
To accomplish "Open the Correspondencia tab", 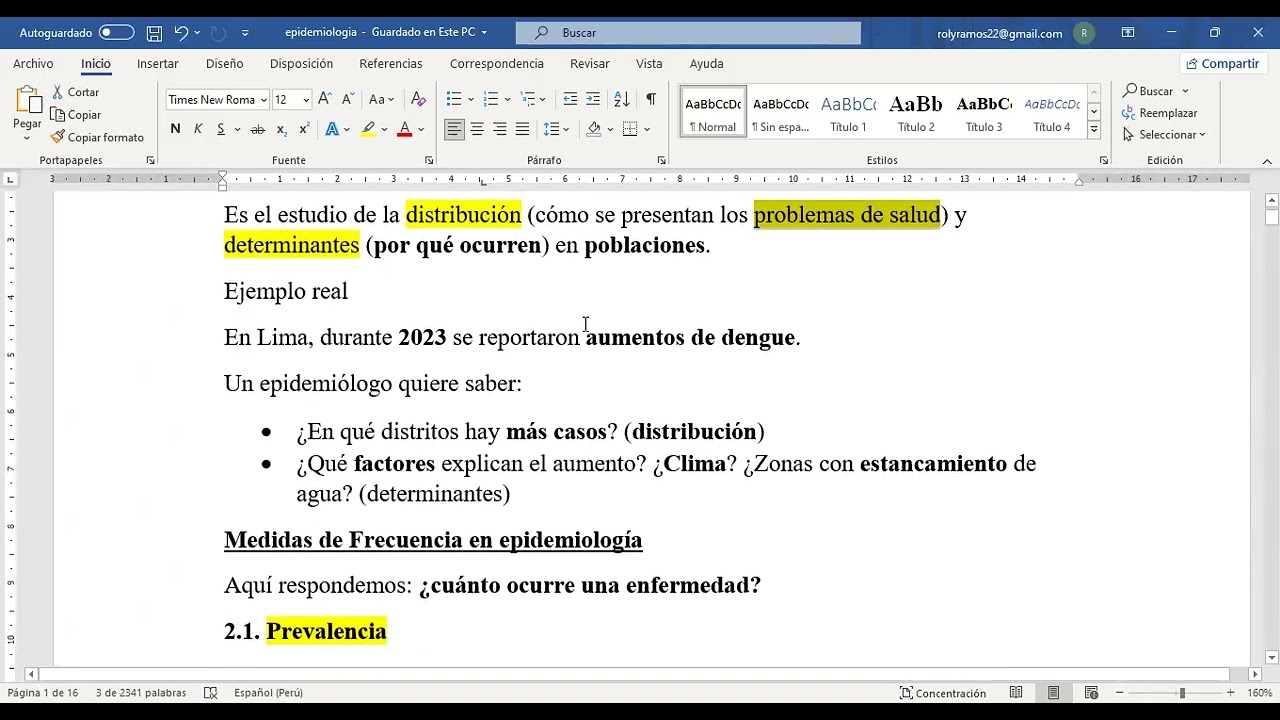I will coord(497,63).
